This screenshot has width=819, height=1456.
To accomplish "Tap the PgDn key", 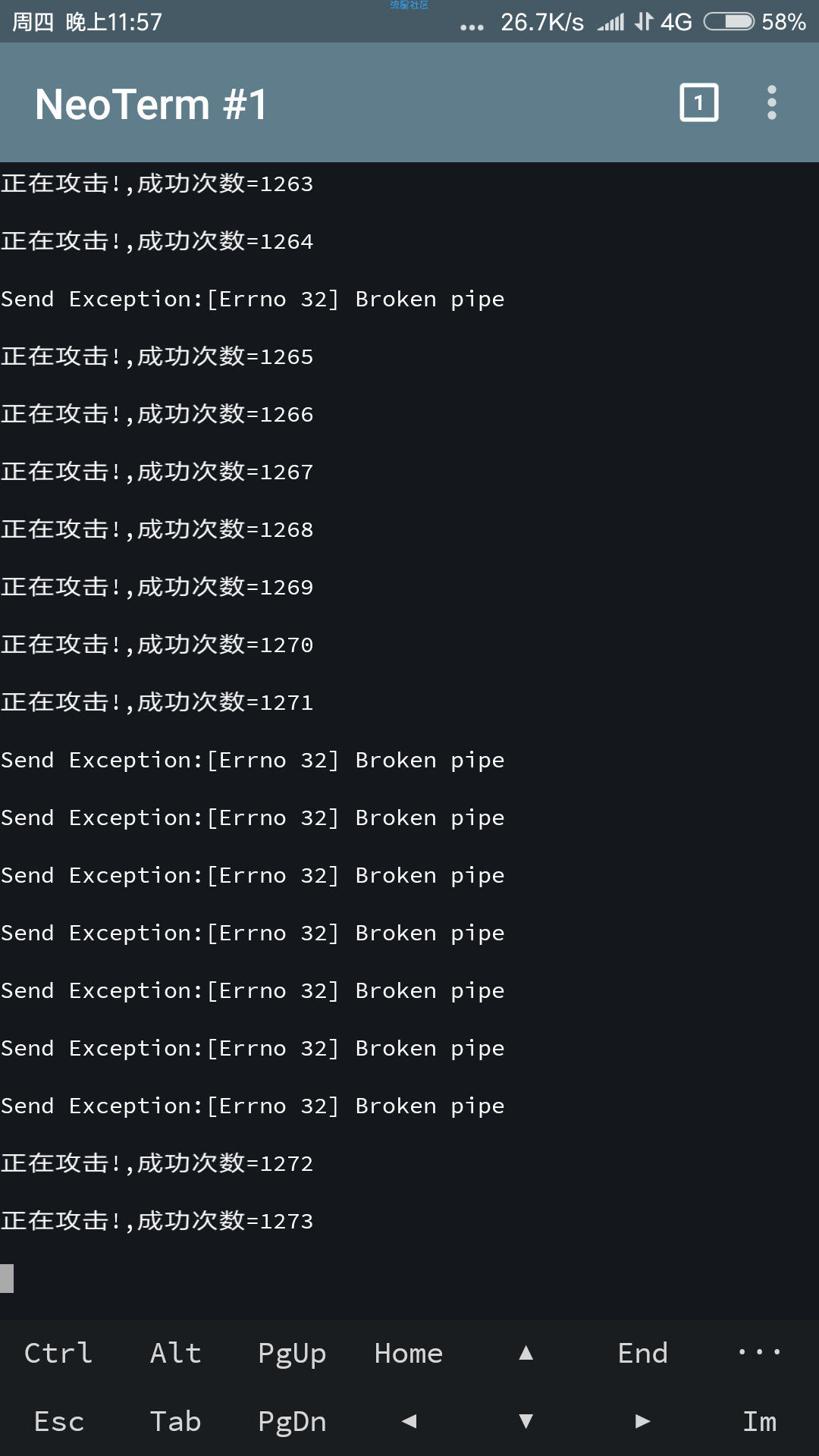I will (292, 1421).
